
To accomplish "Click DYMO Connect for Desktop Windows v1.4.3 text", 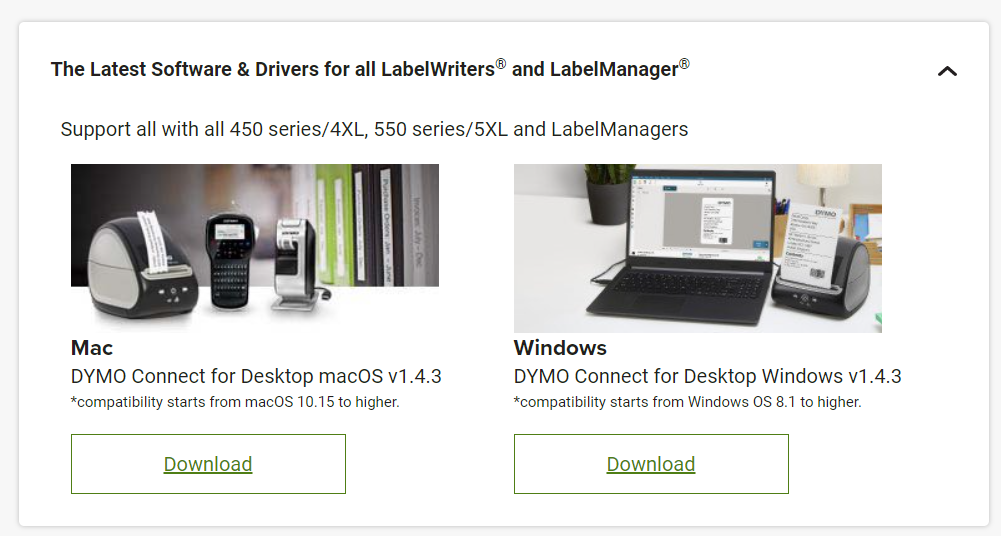I will coord(707,376).
